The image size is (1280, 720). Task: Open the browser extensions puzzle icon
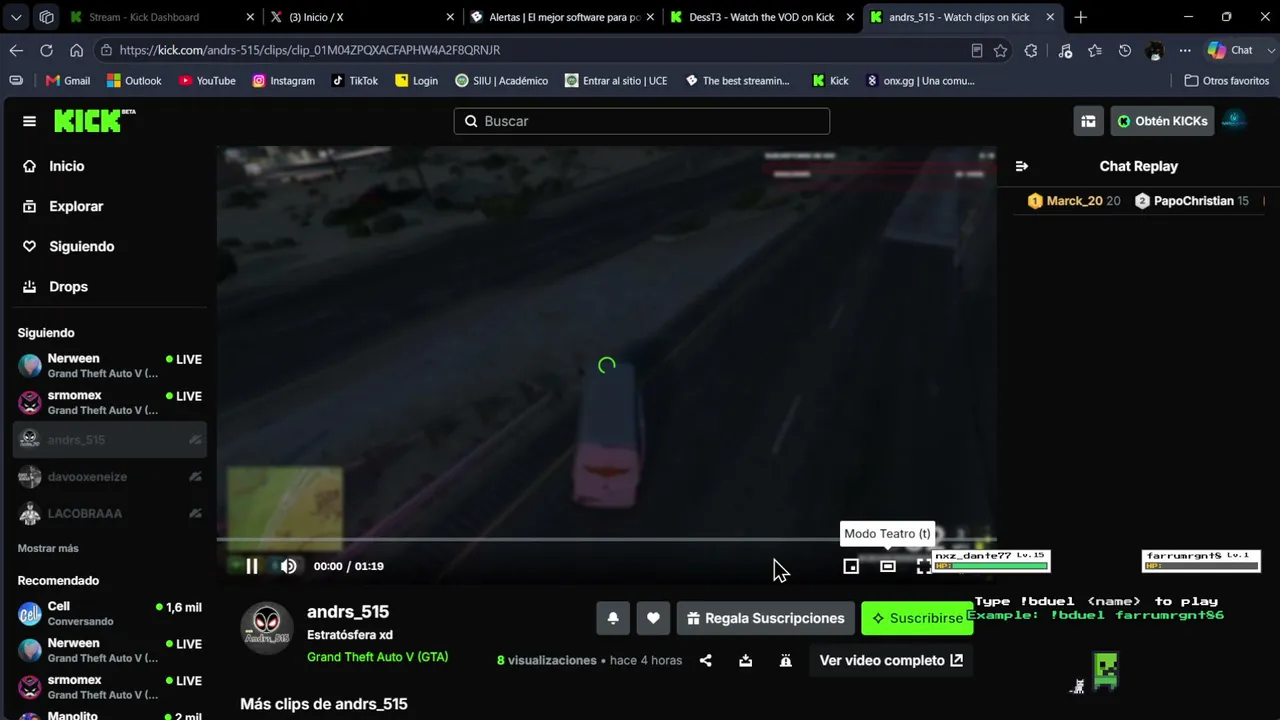1031,50
